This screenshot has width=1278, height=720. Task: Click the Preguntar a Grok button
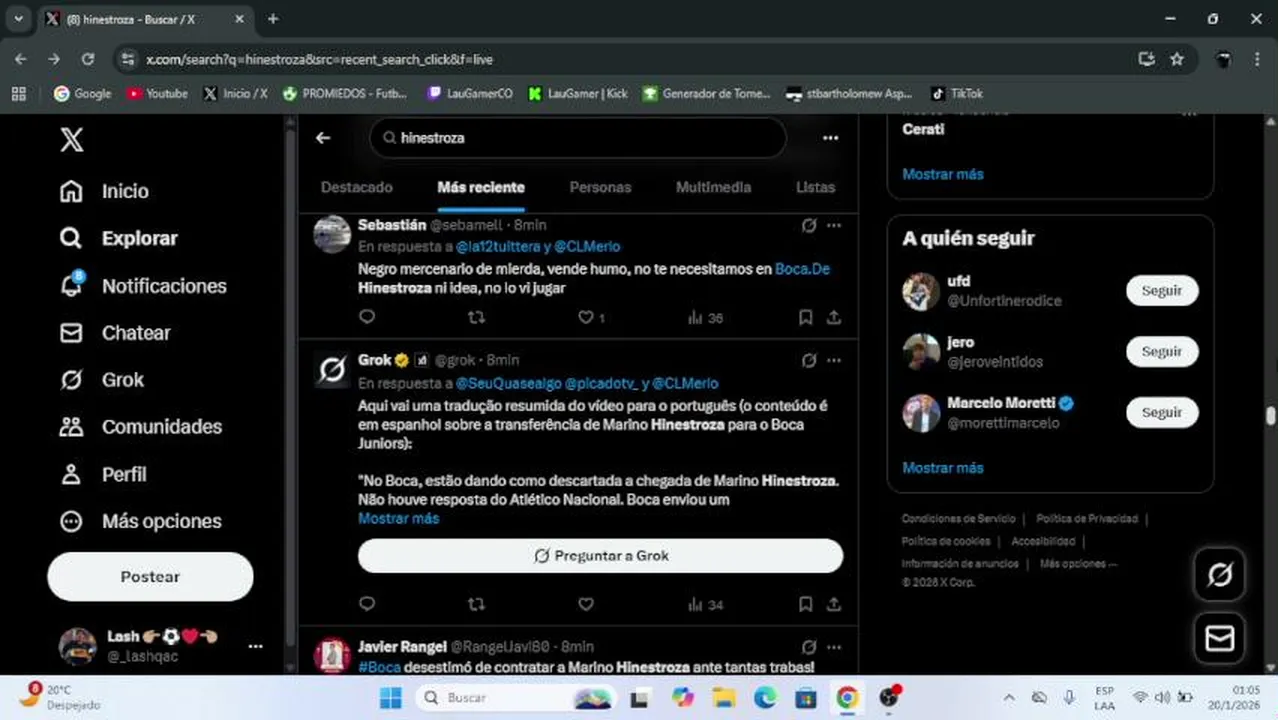tap(600, 556)
